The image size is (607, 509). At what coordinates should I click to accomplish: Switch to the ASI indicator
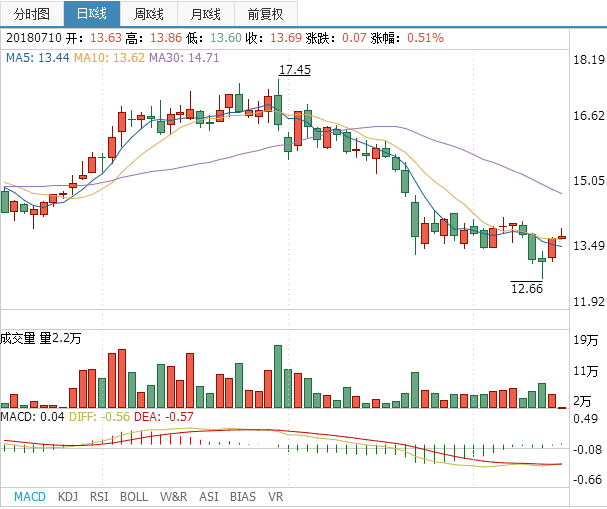[x=209, y=497]
